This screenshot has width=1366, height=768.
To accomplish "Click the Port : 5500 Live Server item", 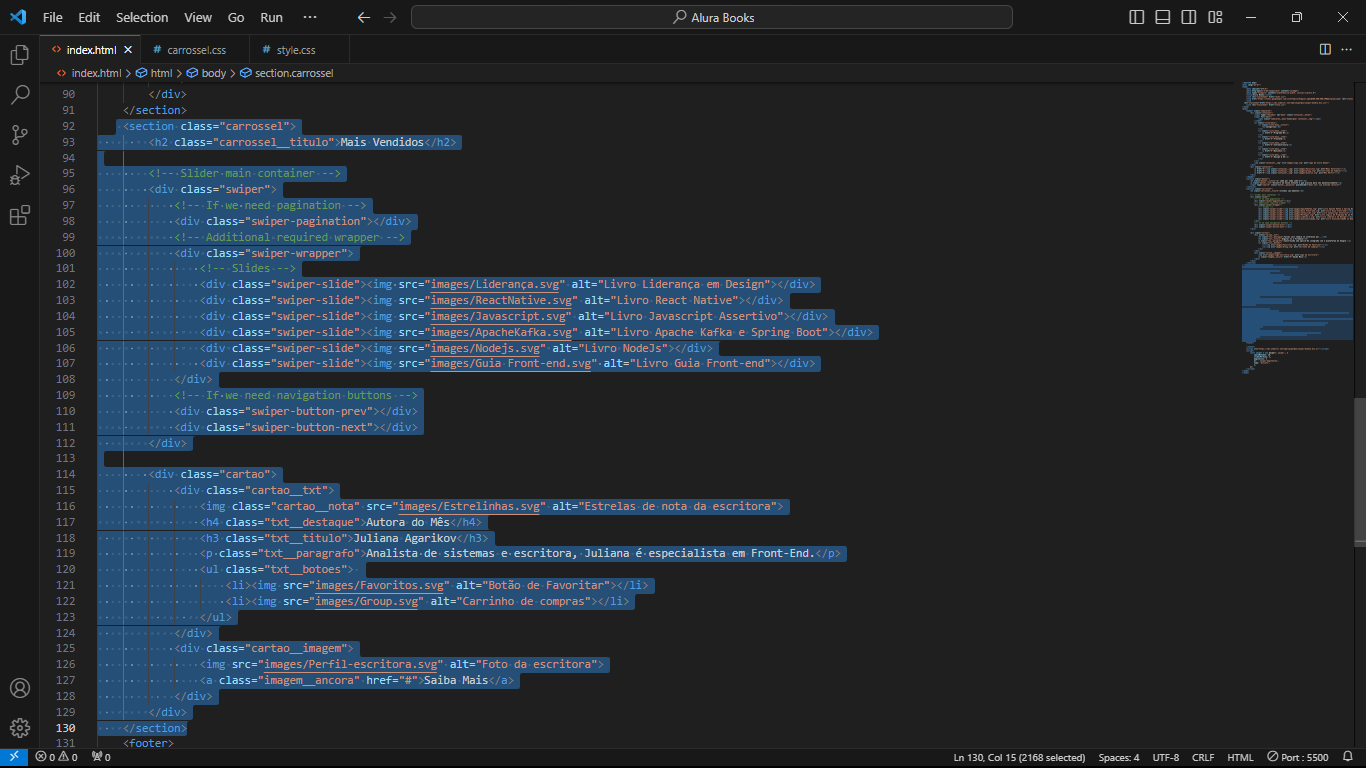I will pyautogui.click(x=1297, y=758).
